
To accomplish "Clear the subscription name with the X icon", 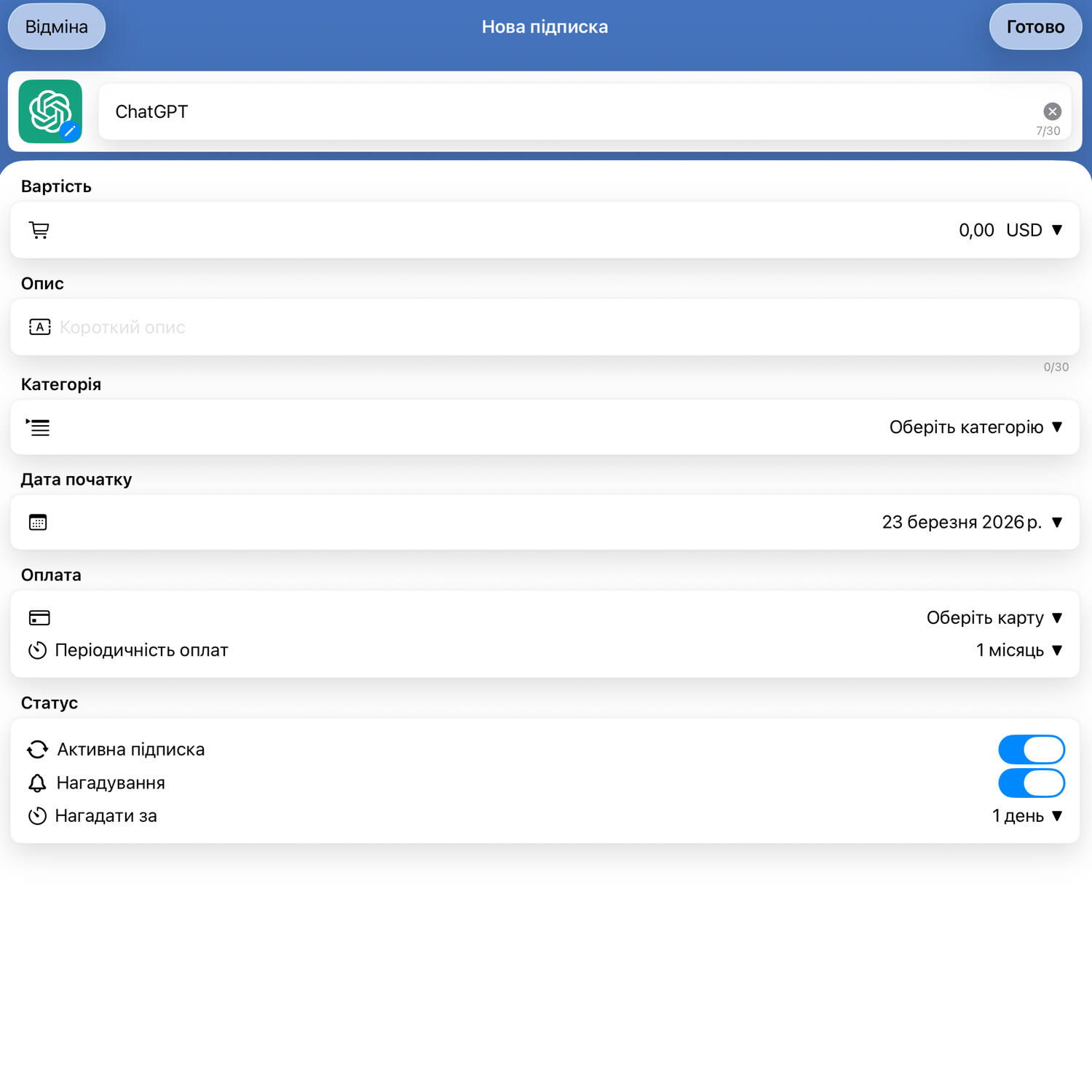I will click(1052, 111).
